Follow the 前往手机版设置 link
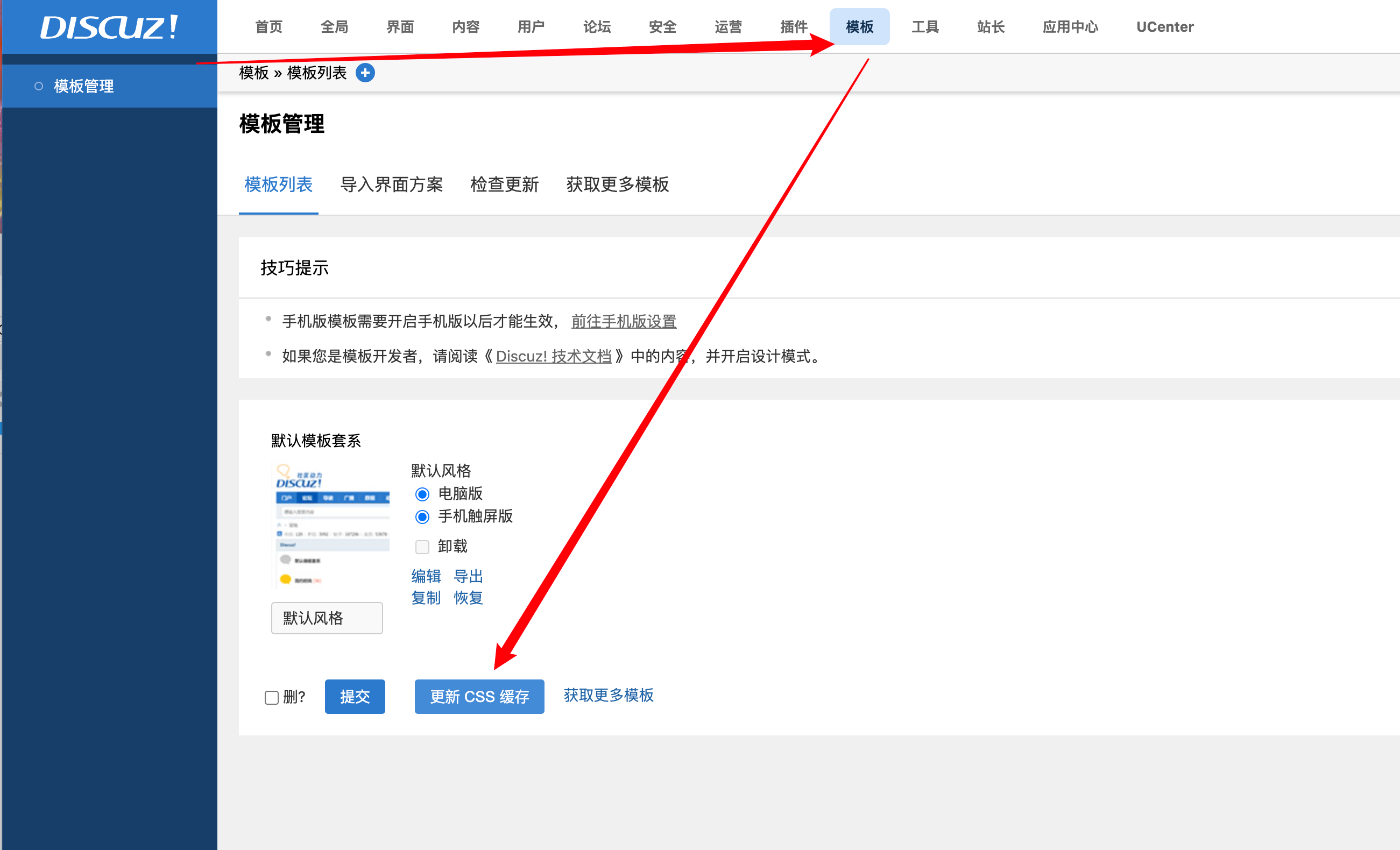This screenshot has width=1400, height=850. [623, 322]
